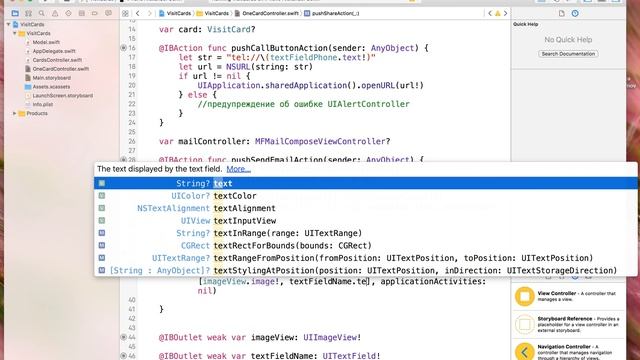Viewport: 640px width, 360px height.
Task: Open the Symbol navigator icon
Action: pyautogui.click(x=29, y=13)
